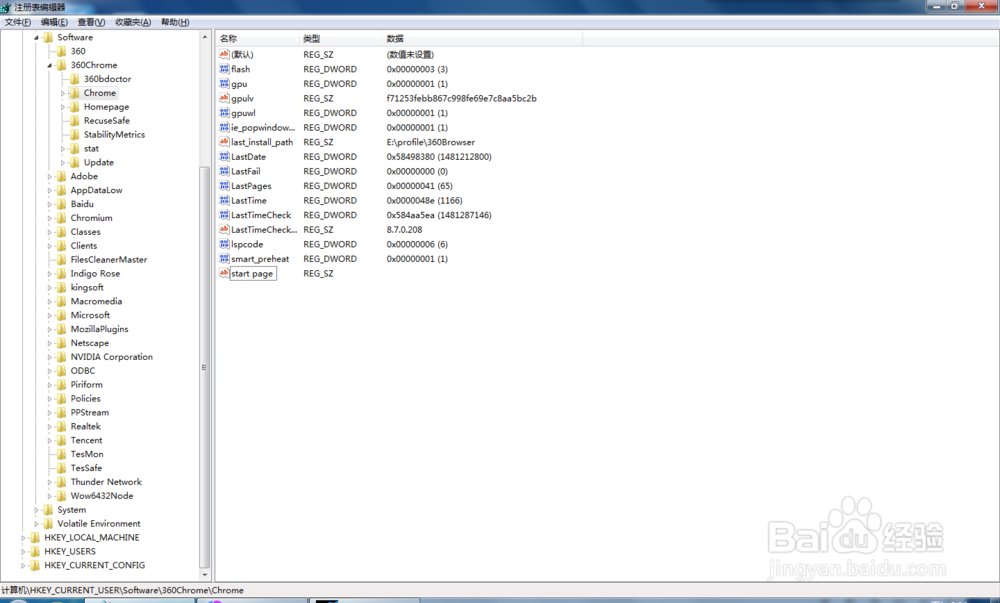Click the System folder icon
Image resolution: width=1000 pixels, height=603 pixels.
48,510
